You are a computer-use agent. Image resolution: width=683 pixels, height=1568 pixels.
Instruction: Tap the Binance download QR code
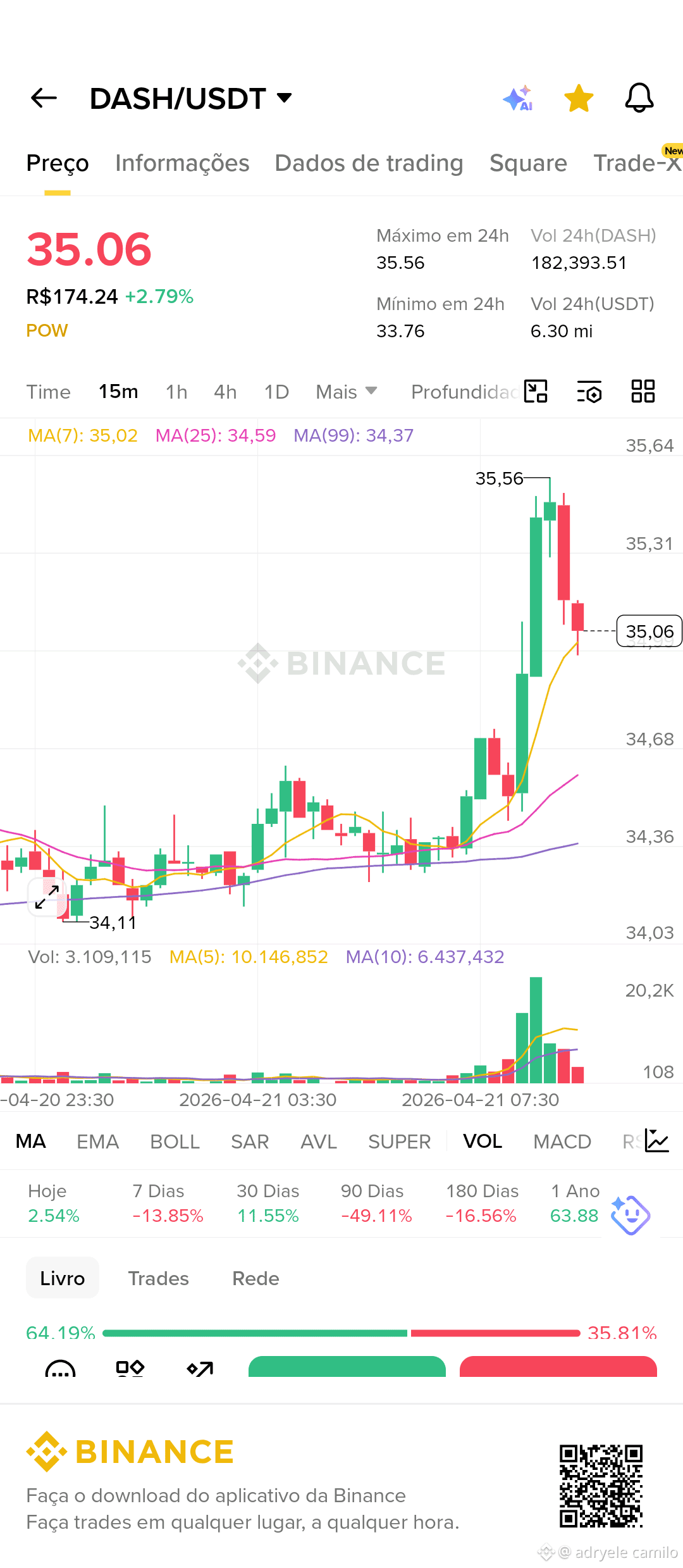[601, 1486]
